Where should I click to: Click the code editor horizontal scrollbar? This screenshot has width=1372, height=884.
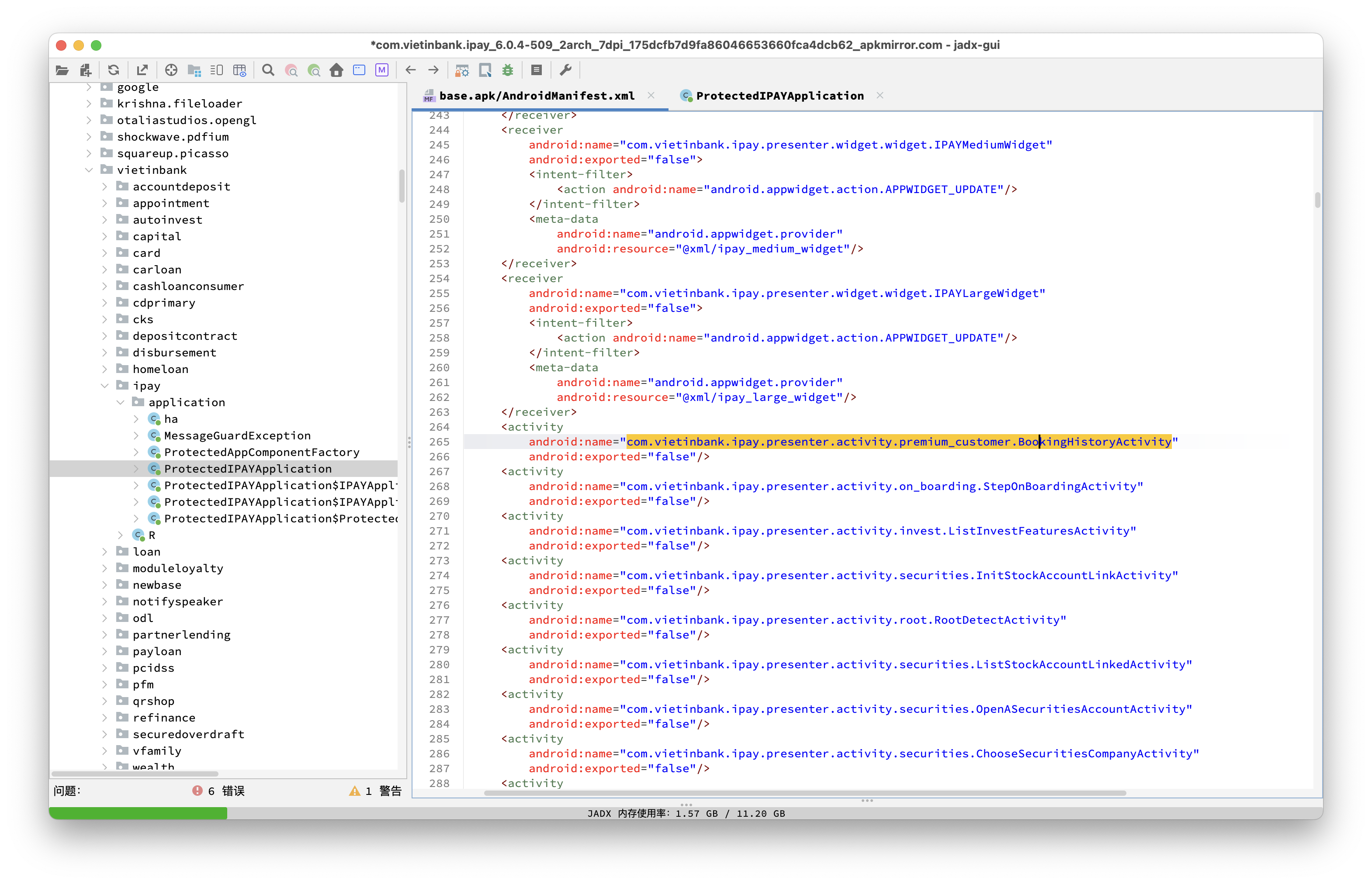pyautogui.click(x=804, y=793)
